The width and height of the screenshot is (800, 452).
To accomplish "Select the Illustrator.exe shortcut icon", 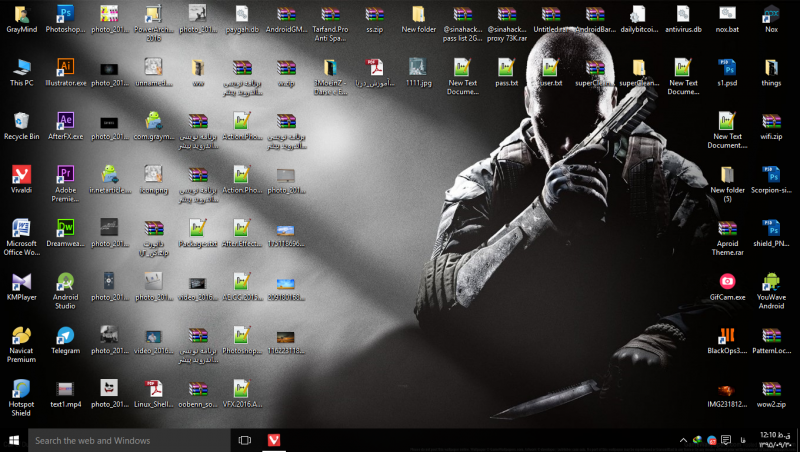I will [x=65, y=72].
